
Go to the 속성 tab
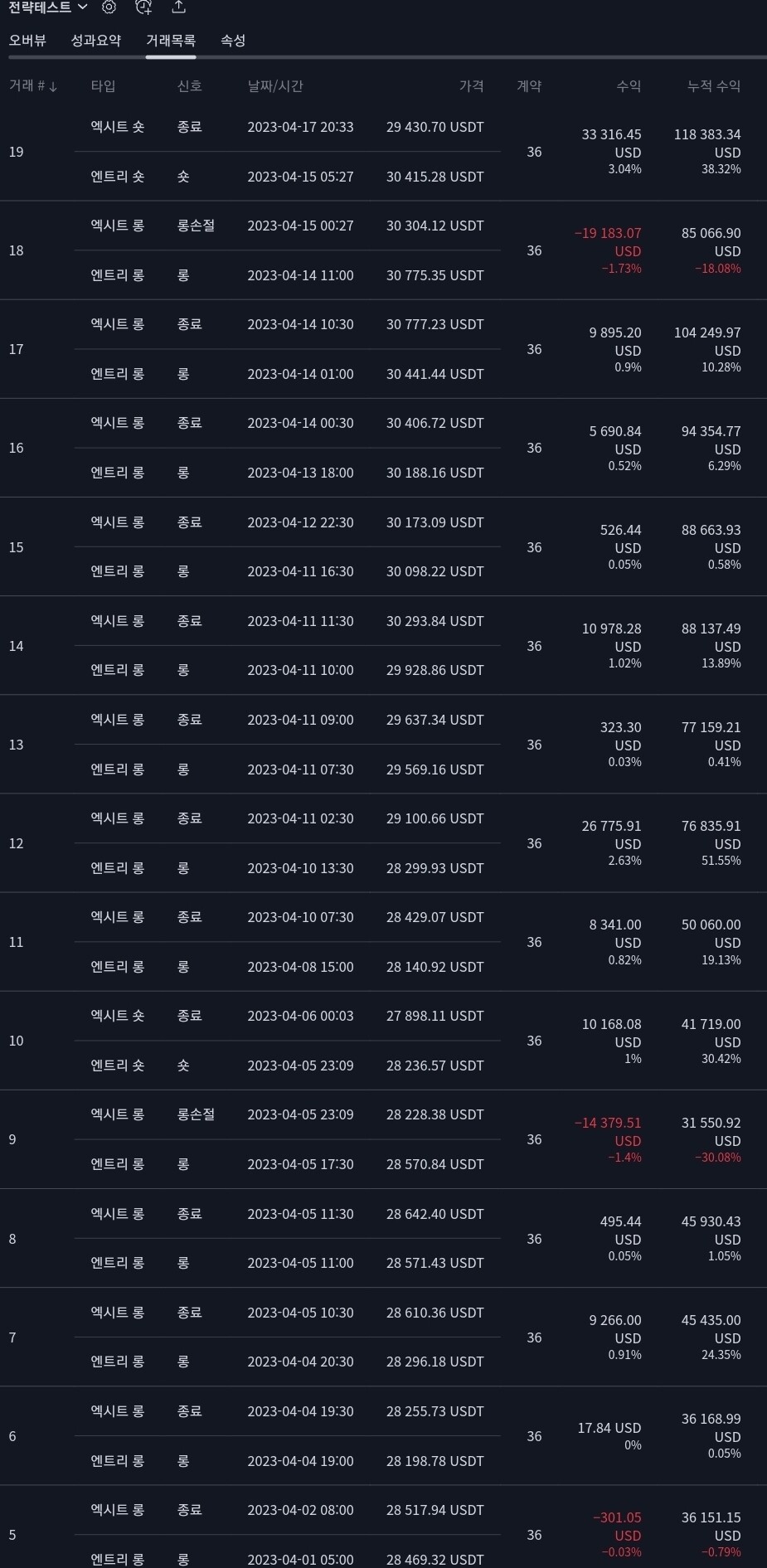click(233, 41)
